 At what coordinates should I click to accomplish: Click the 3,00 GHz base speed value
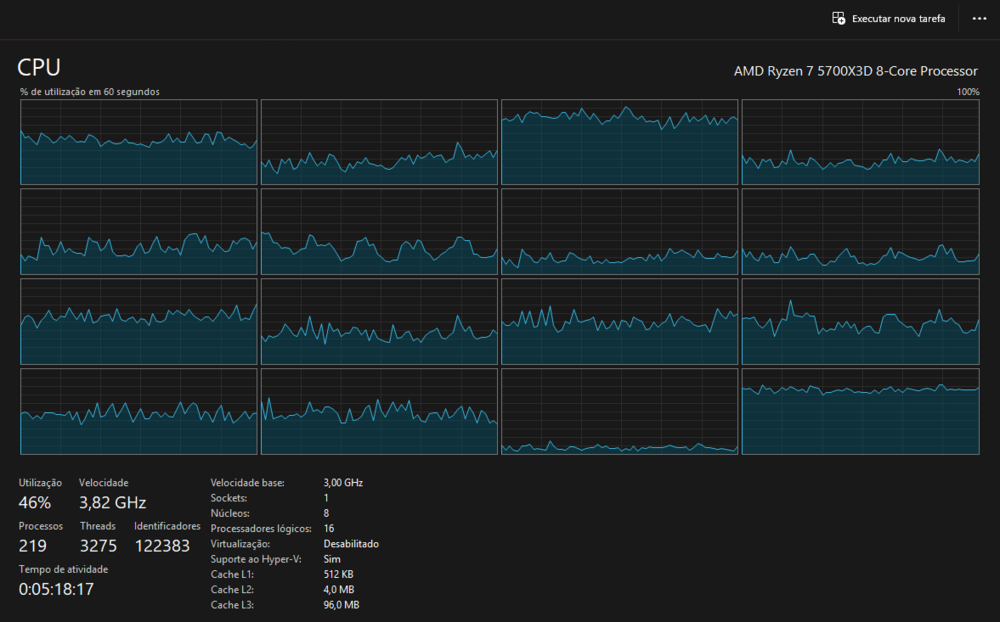(343, 483)
